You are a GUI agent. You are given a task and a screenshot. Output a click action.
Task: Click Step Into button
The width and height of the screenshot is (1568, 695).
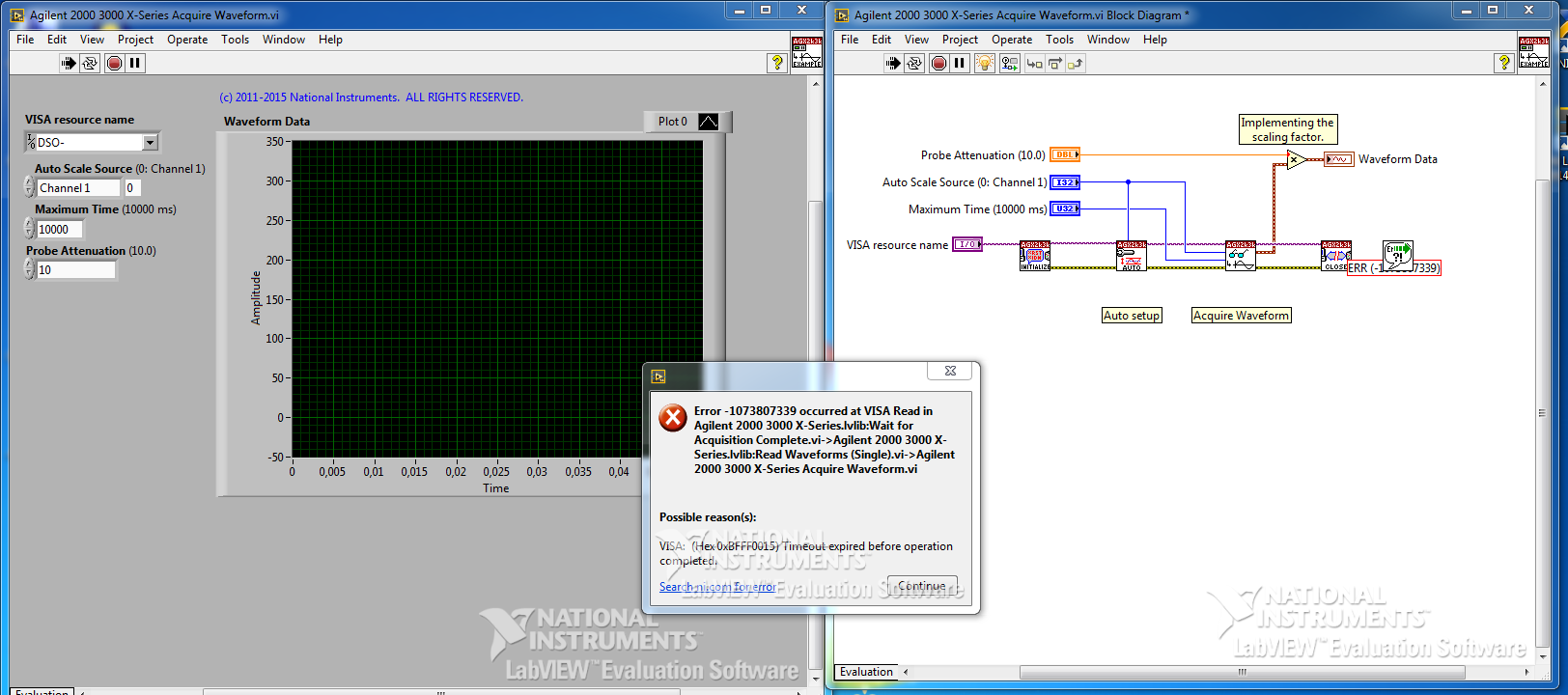1034,63
